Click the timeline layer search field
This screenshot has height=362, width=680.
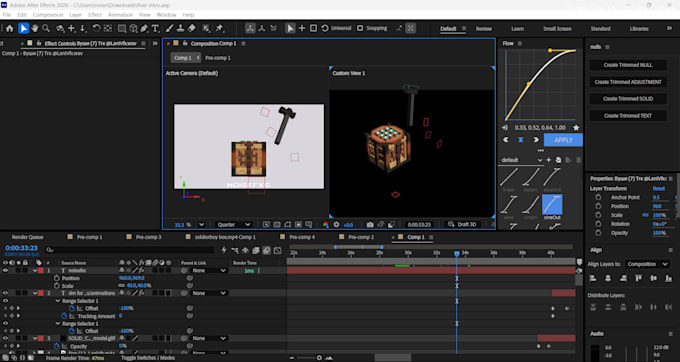[130, 250]
